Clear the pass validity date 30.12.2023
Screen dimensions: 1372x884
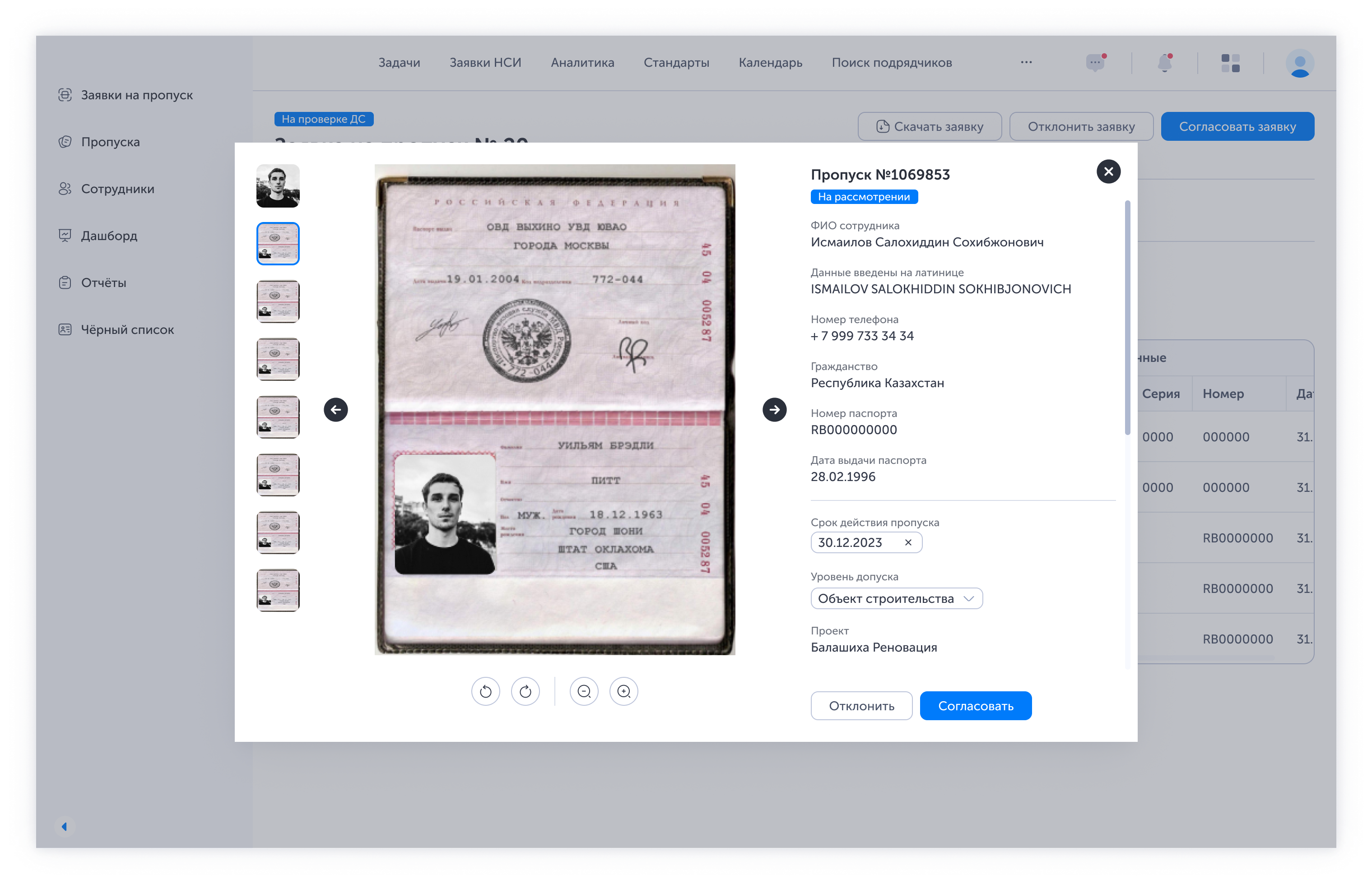click(x=908, y=542)
